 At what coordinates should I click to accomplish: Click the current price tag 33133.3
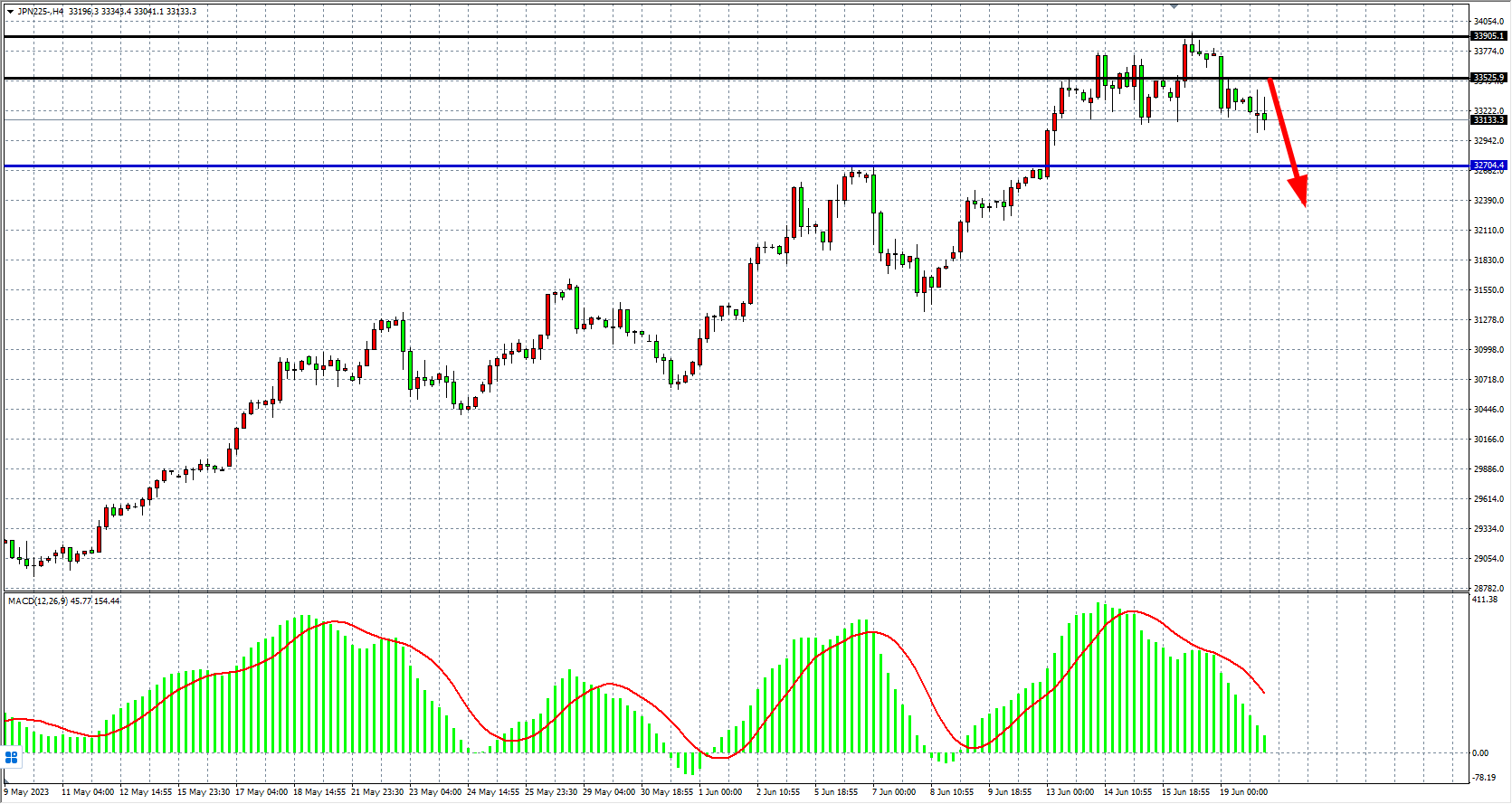coord(1488,120)
